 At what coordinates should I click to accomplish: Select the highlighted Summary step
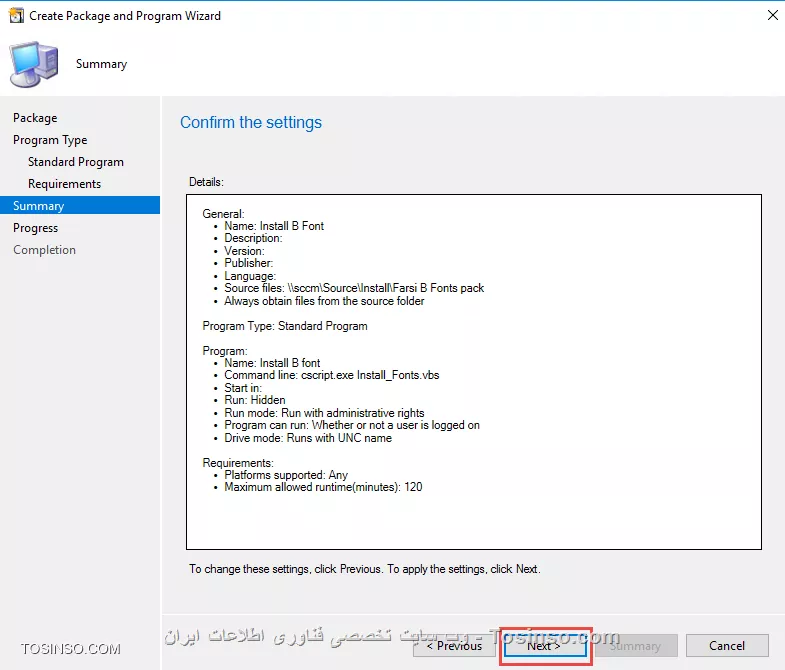80,206
